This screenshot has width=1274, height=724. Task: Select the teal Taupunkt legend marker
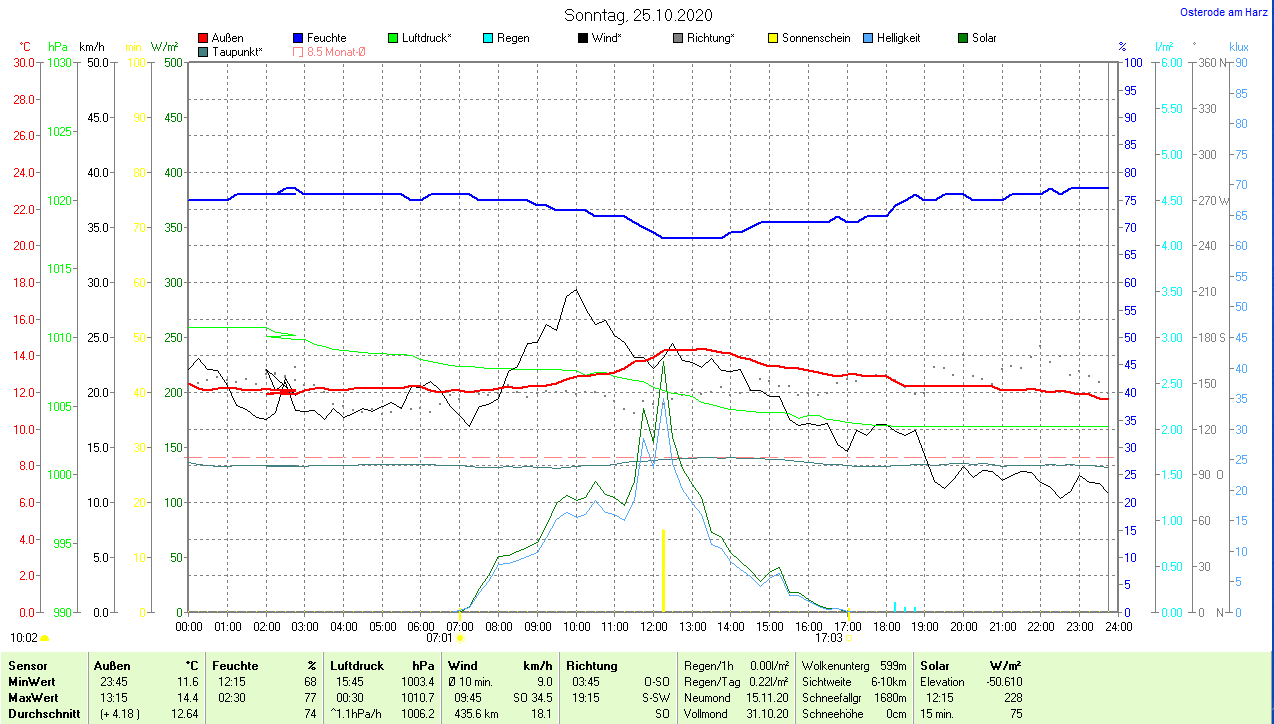coord(204,51)
